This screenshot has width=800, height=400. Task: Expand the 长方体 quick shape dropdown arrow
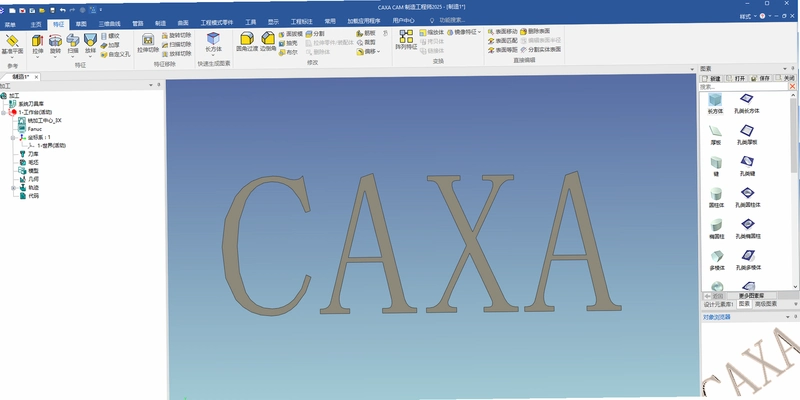coord(213,55)
